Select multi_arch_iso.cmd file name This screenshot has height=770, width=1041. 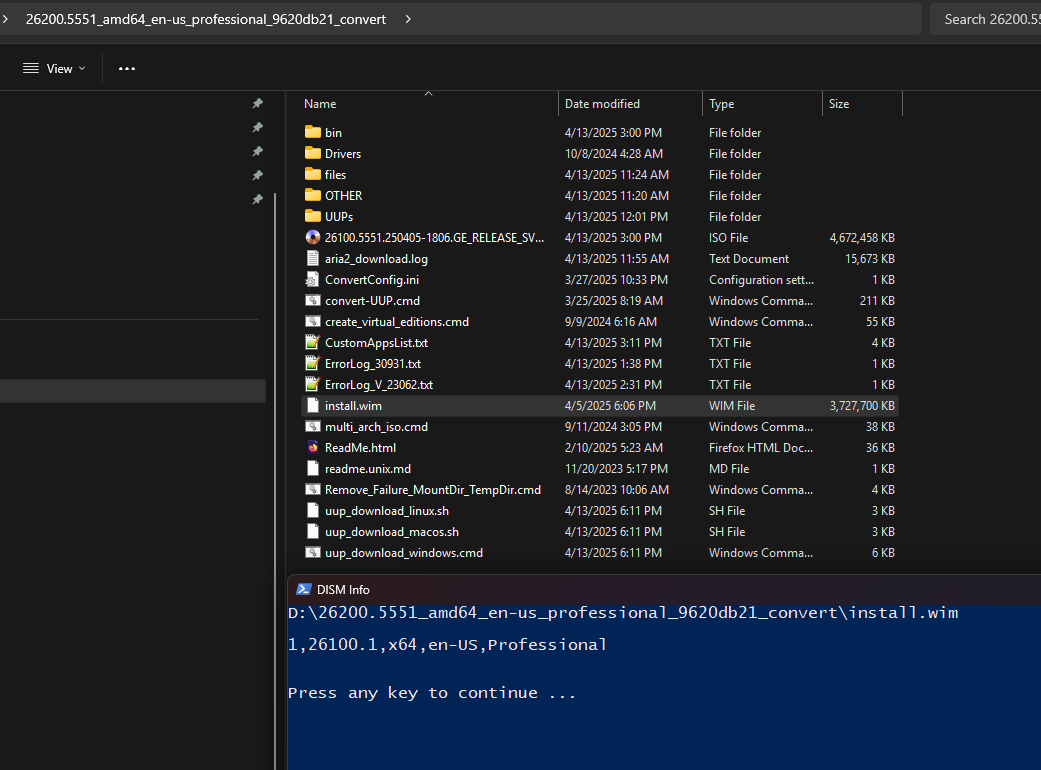376,427
